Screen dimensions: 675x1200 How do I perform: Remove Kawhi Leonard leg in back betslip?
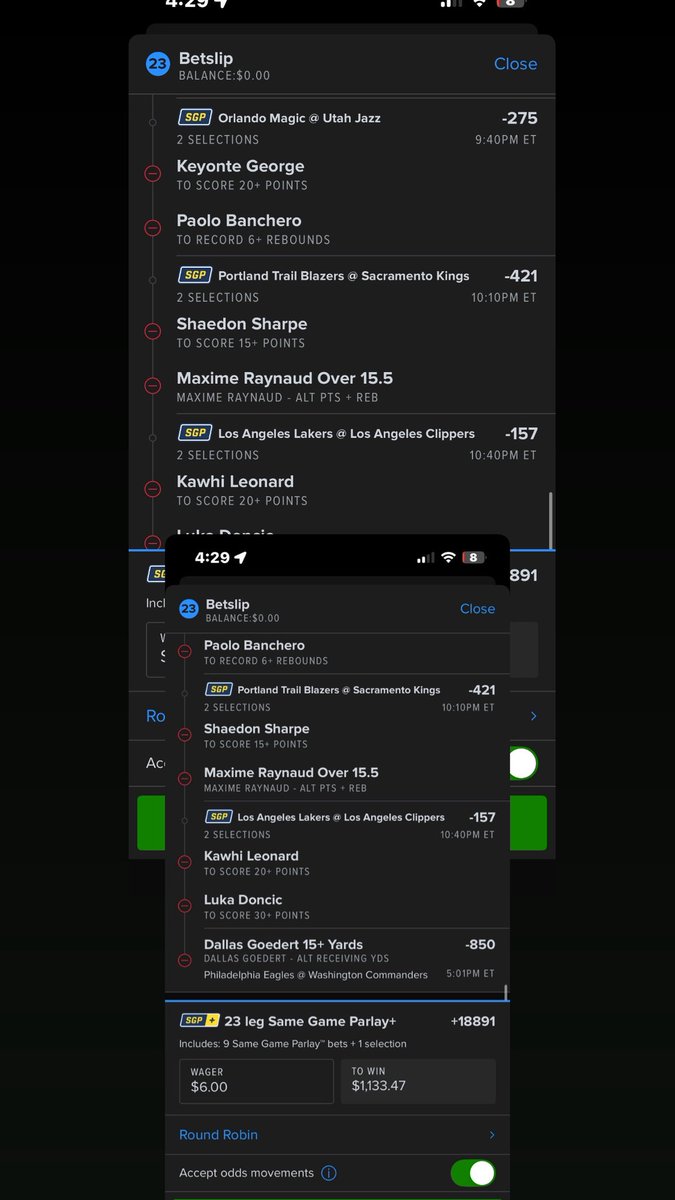(153, 489)
